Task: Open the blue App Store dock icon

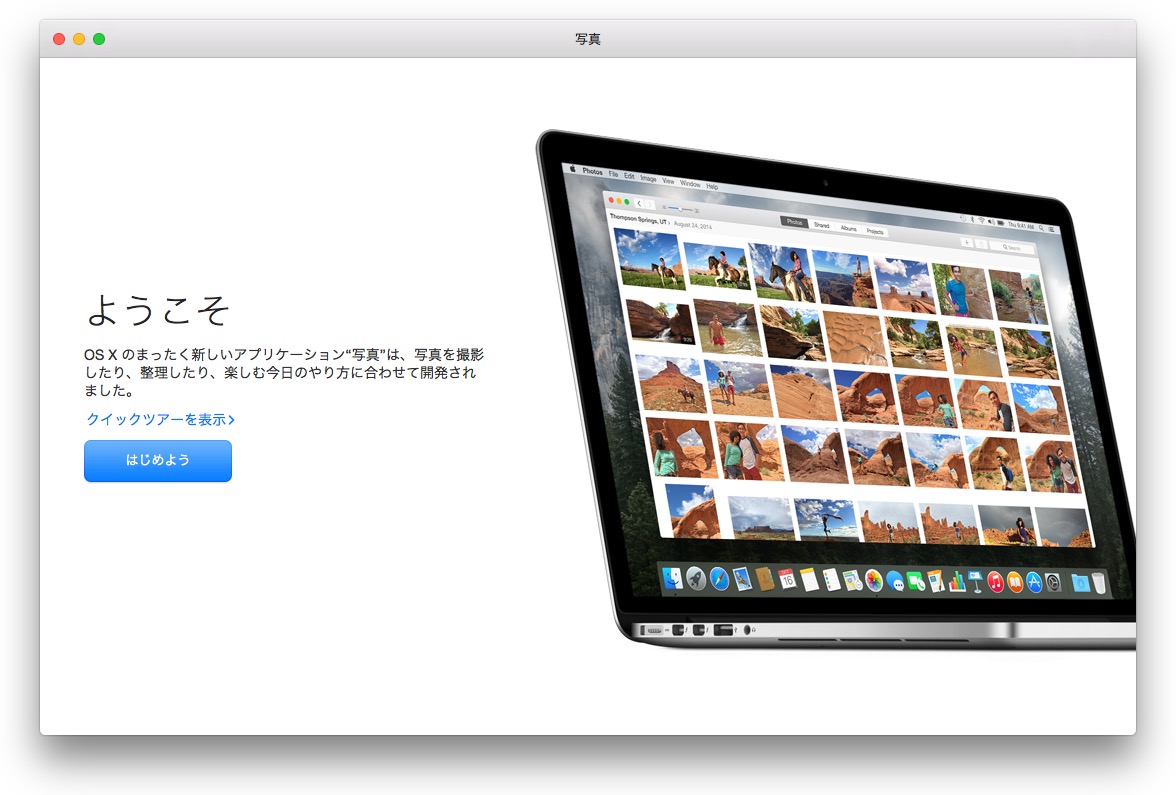Action: click(1035, 583)
